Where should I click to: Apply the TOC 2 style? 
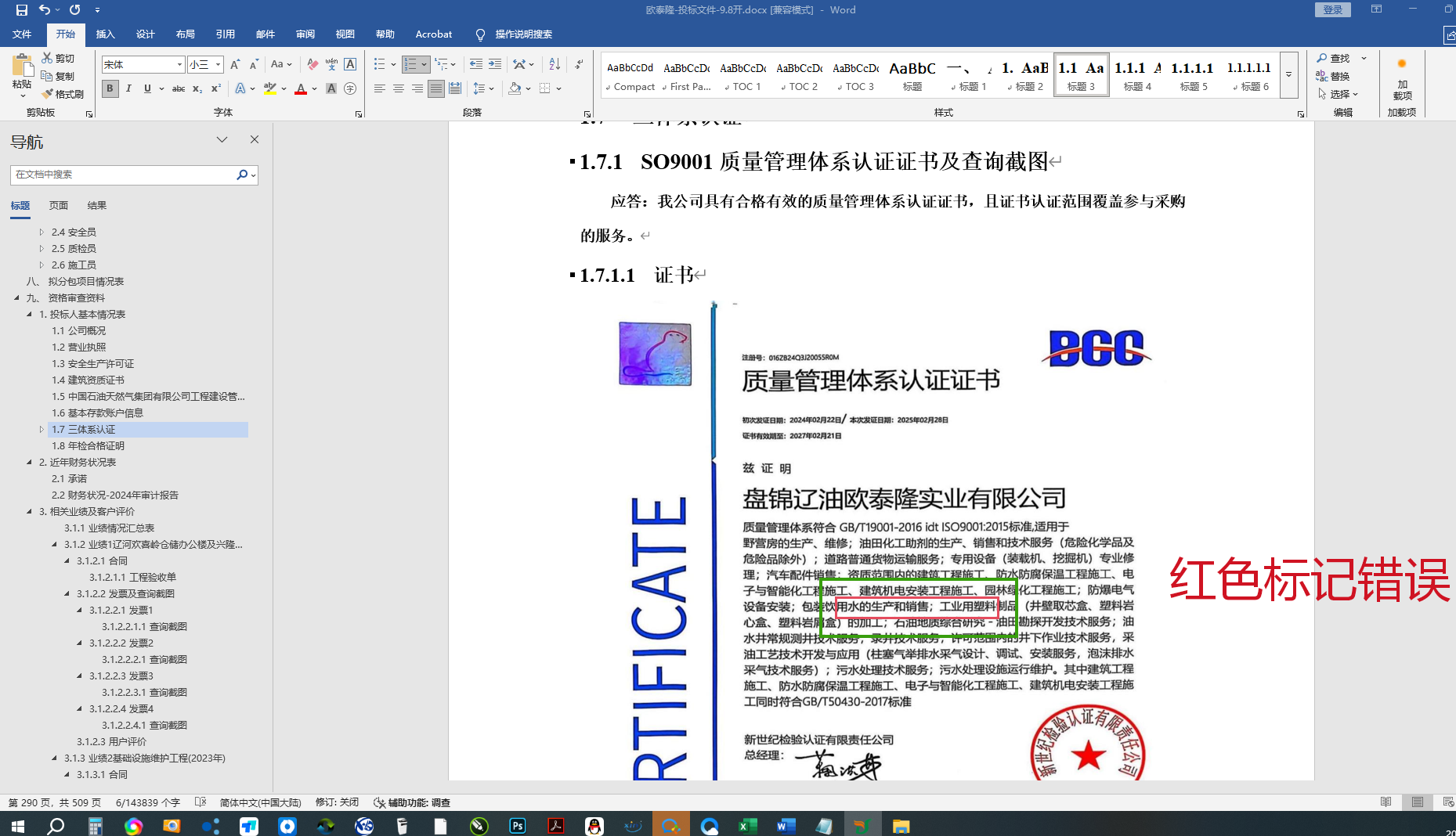tap(800, 75)
